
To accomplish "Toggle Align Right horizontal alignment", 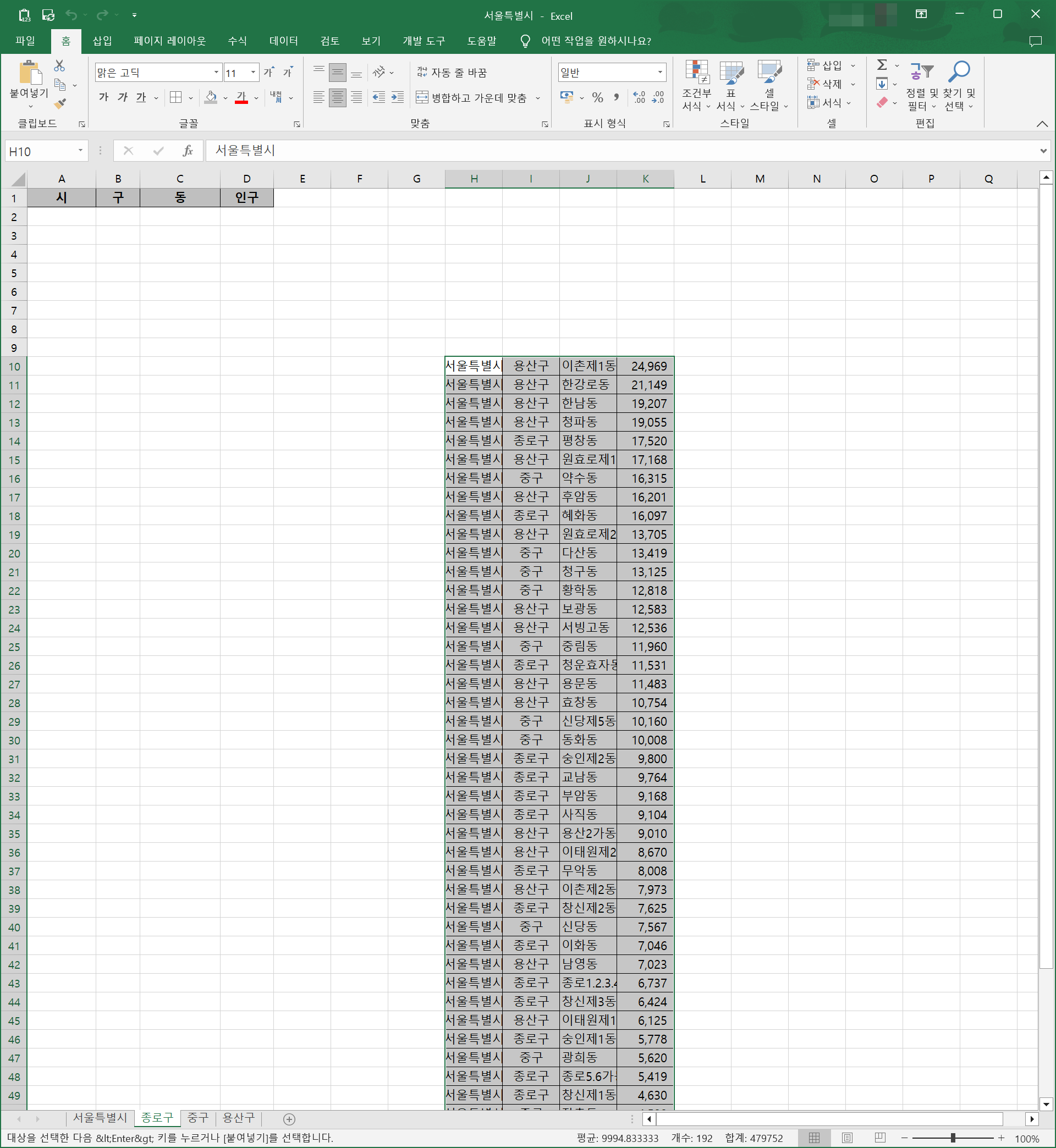I will click(356, 98).
